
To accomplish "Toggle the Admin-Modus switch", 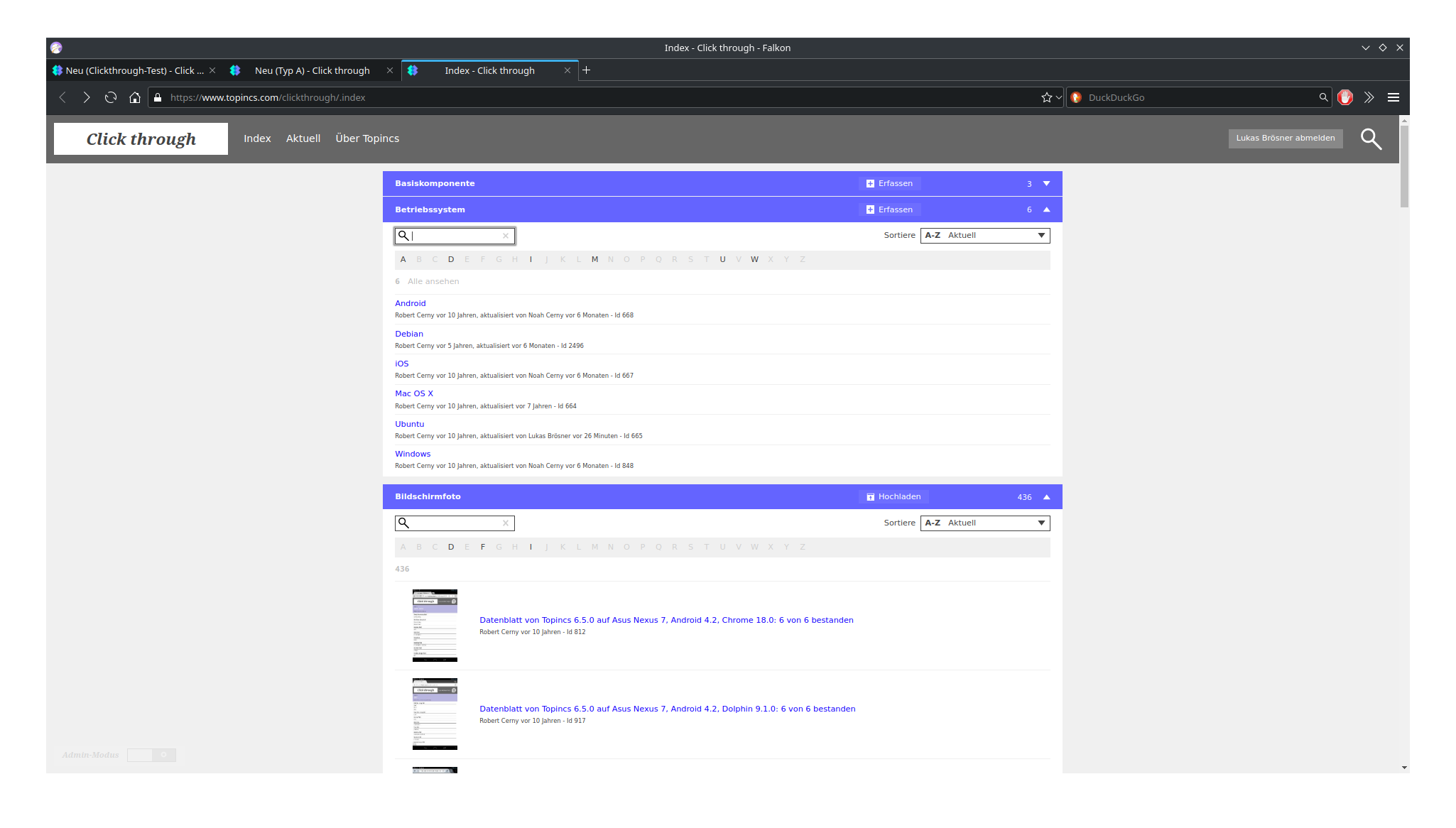I will [151, 755].
